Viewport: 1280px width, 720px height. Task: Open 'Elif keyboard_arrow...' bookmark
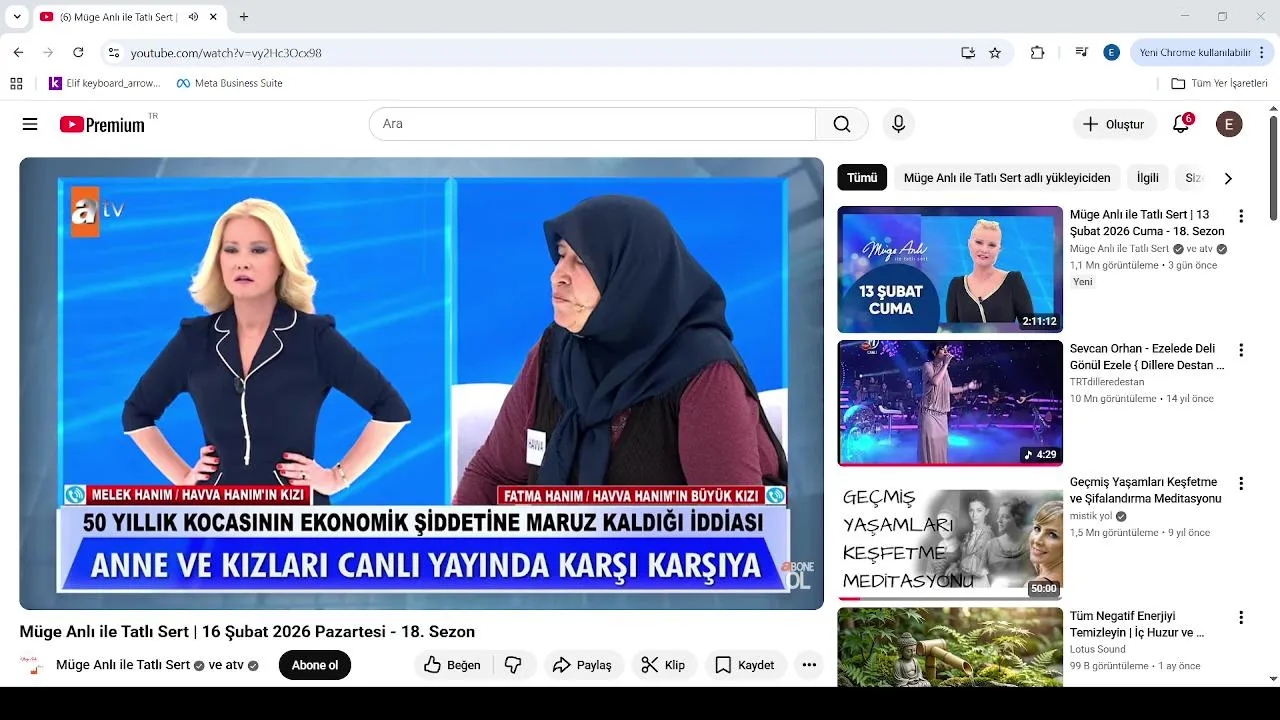(x=105, y=83)
